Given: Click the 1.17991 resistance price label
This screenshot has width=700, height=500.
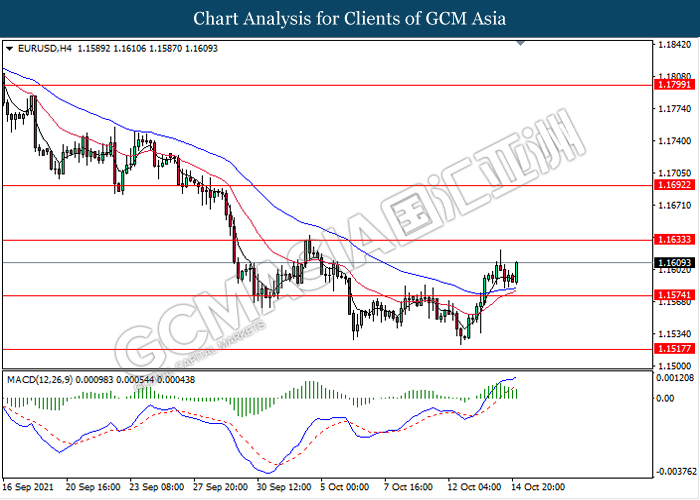Looking at the screenshot, I should (675, 84).
